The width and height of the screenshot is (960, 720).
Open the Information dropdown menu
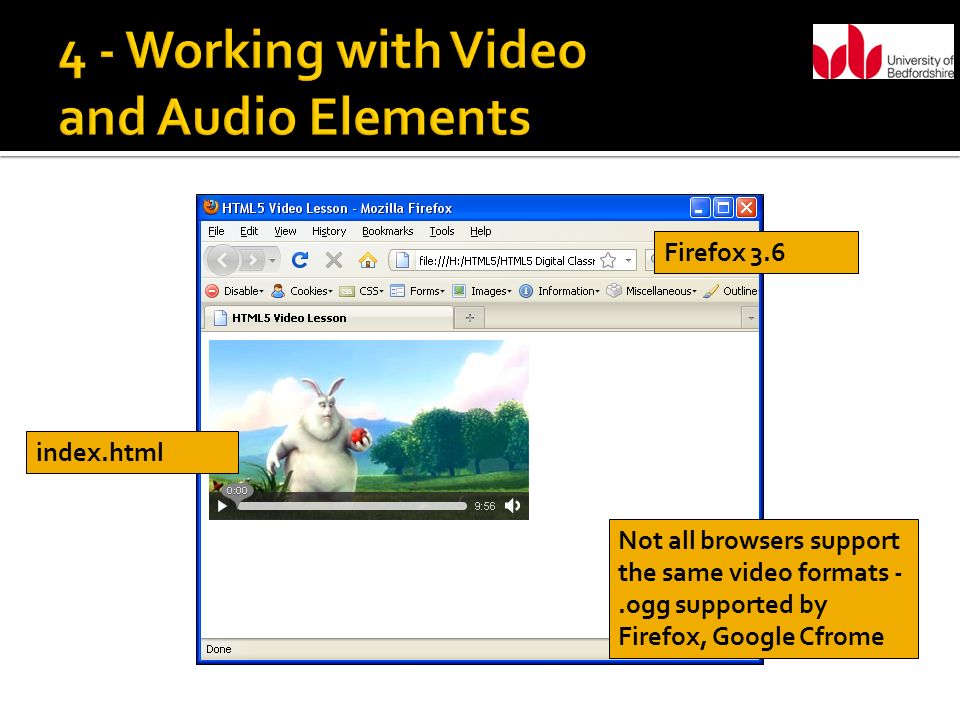[x=560, y=291]
